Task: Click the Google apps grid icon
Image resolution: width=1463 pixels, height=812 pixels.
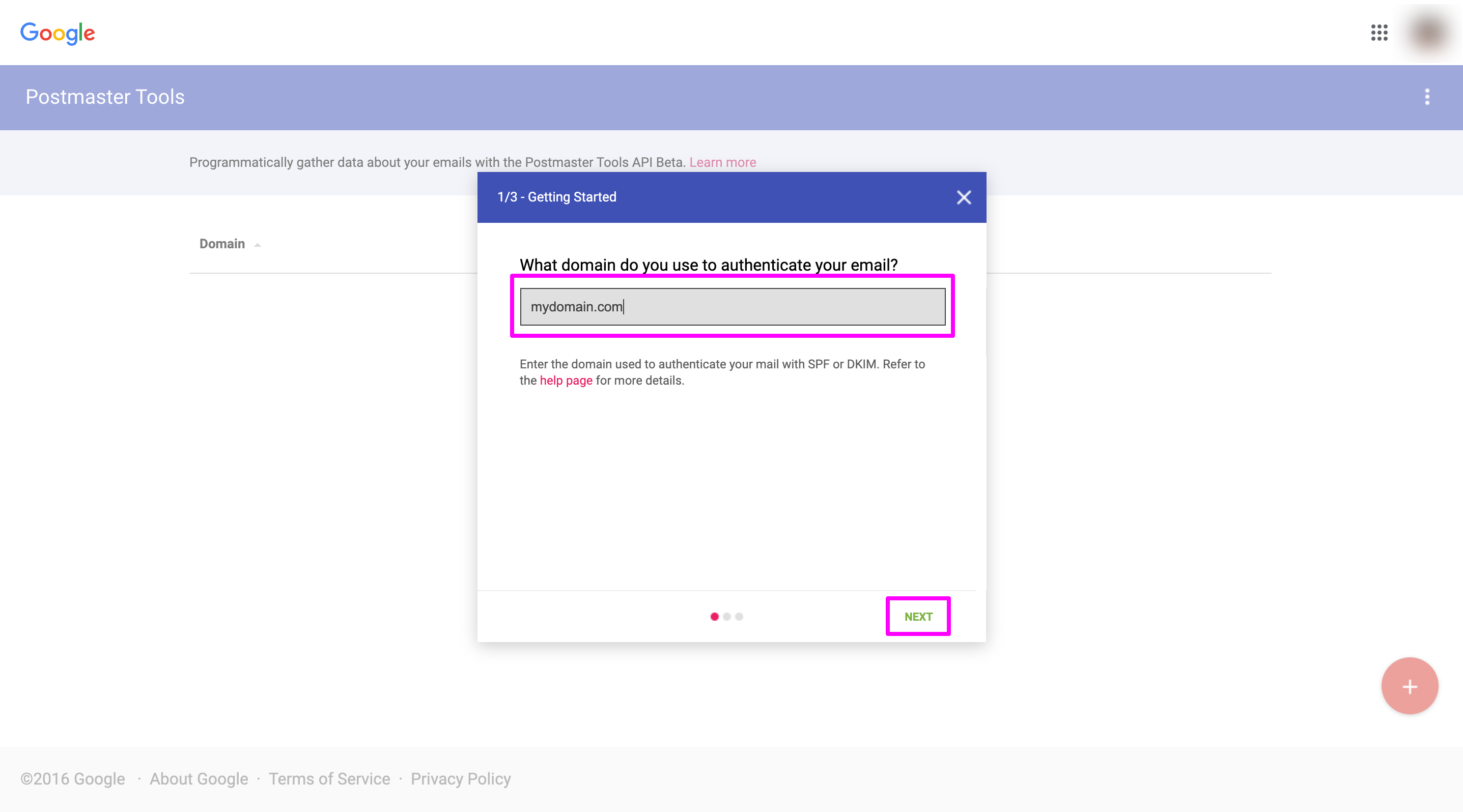Action: click(1380, 32)
